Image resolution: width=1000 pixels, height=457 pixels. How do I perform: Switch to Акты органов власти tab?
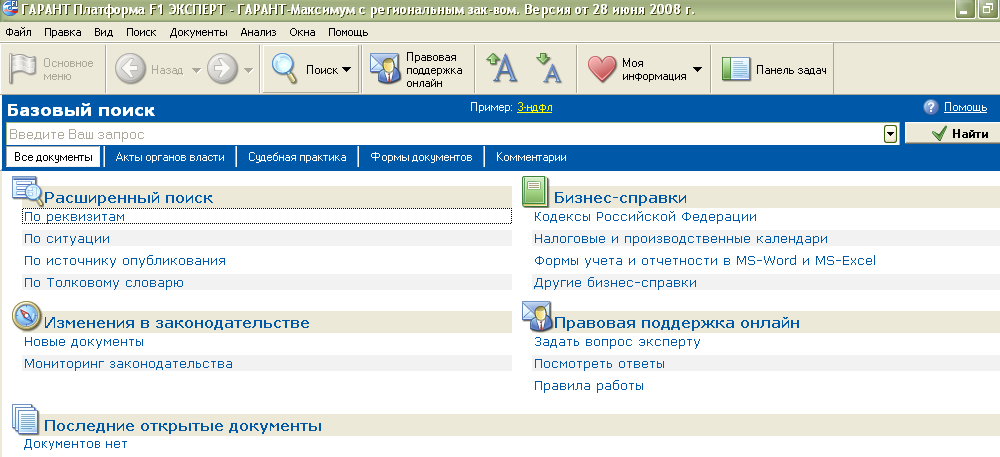170,157
